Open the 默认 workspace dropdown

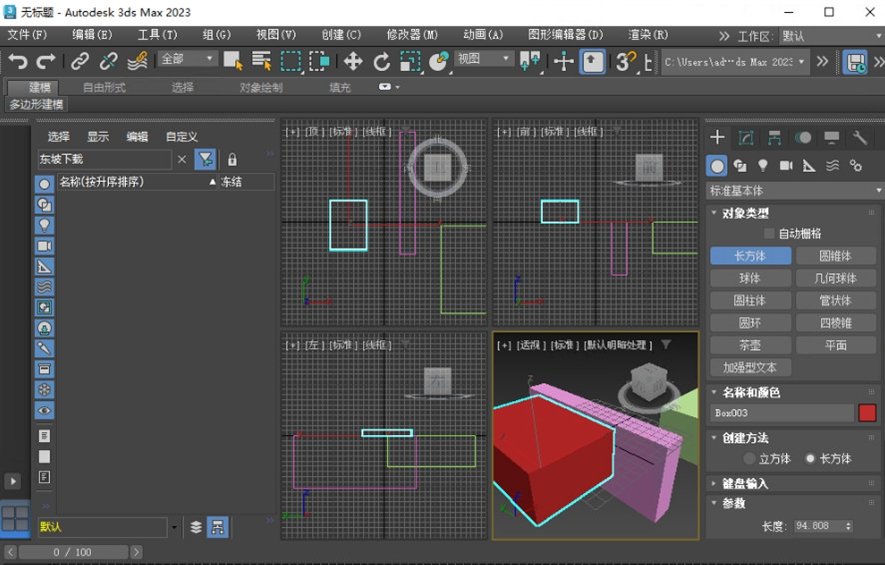tap(831, 36)
